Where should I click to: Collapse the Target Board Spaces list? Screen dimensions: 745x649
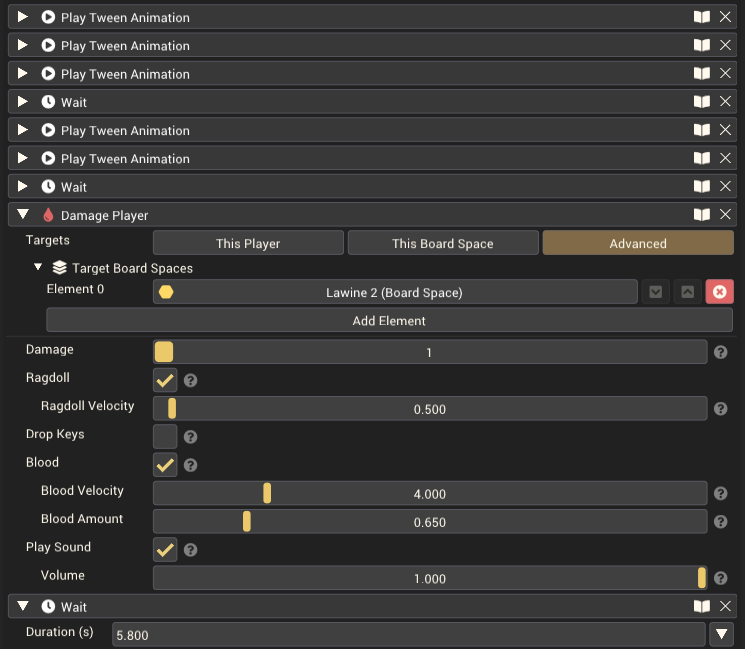38,267
